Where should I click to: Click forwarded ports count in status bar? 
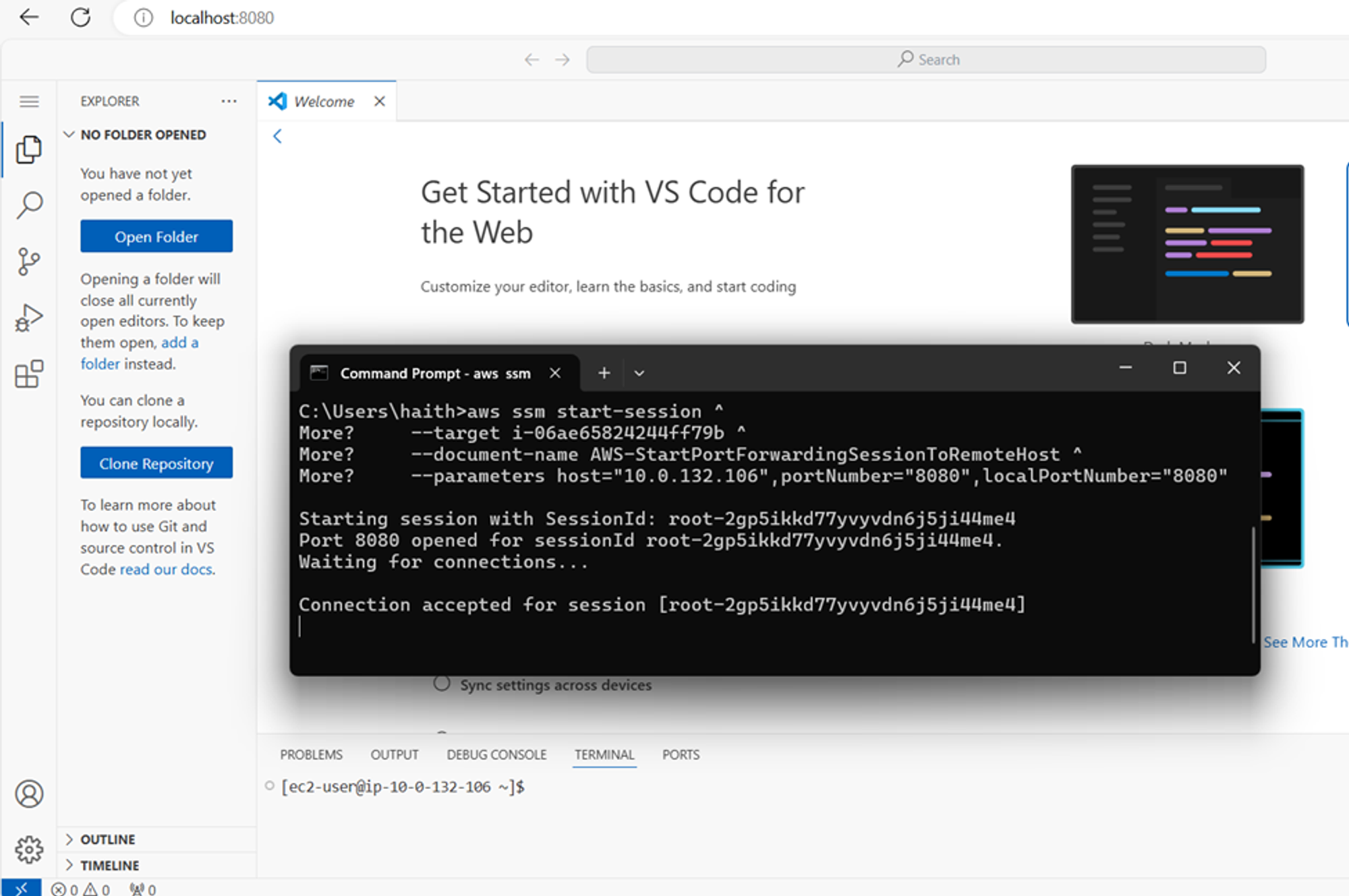click(143, 889)
